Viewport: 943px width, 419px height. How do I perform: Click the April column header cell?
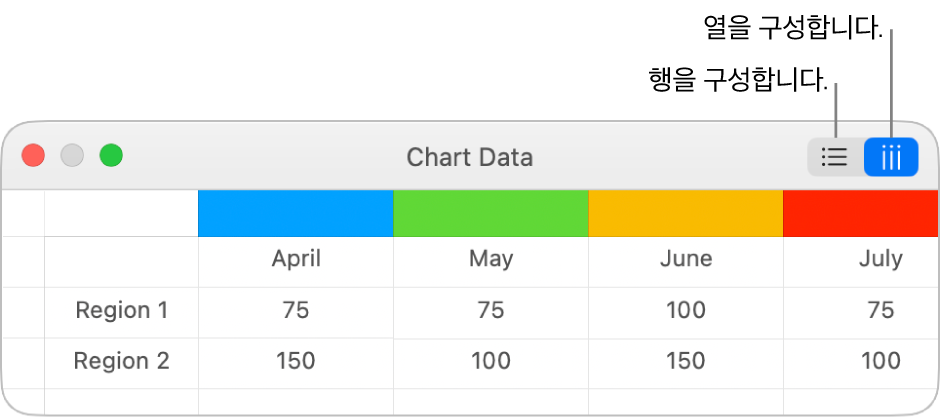(x=296, y=260)
